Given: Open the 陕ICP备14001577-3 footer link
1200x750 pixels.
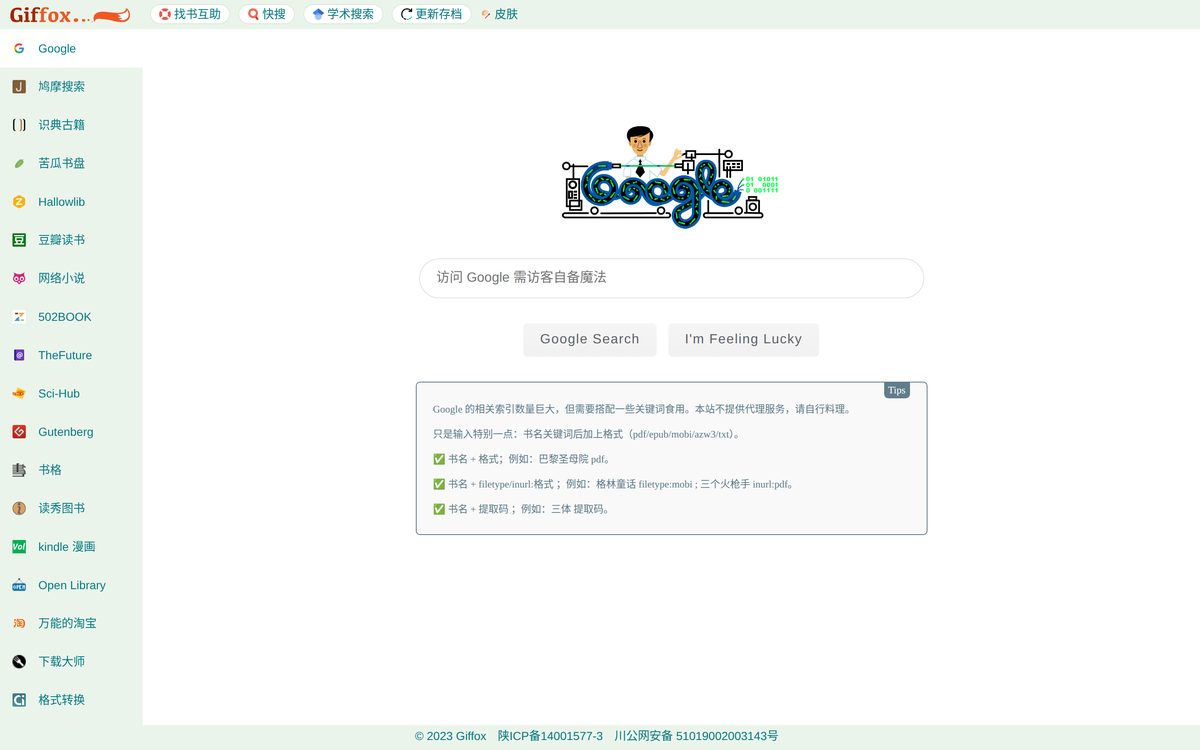Looking at the screenshot, I should tap(551, 736).
